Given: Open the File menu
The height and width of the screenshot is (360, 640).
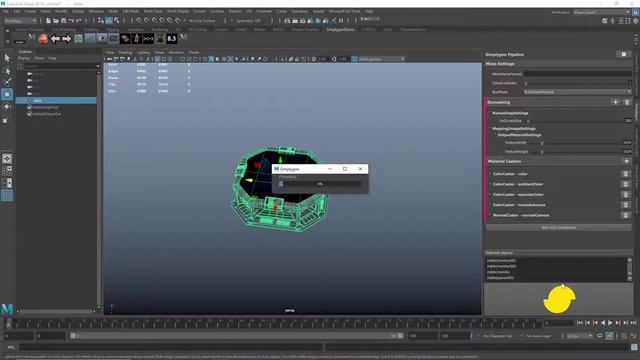Looking at the screenshot, I should 6,11.
